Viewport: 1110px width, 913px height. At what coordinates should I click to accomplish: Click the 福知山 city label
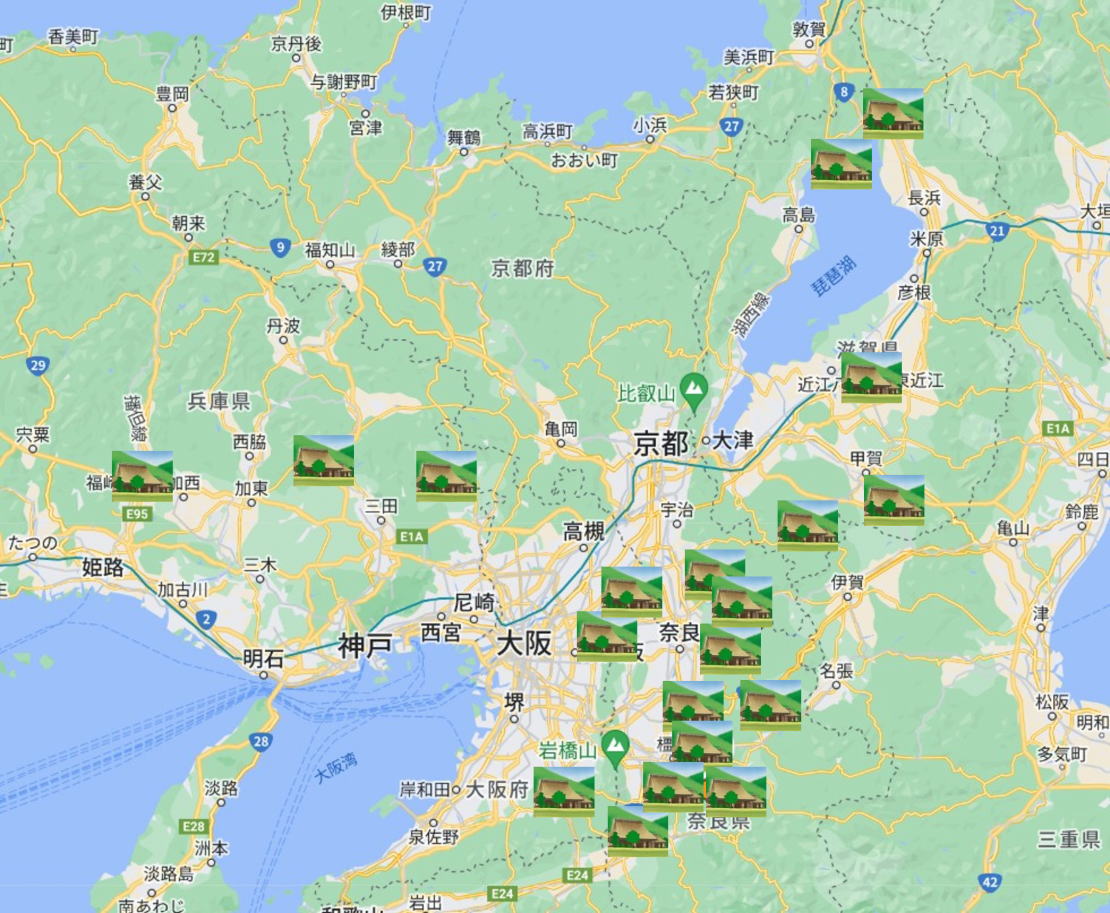330,250
